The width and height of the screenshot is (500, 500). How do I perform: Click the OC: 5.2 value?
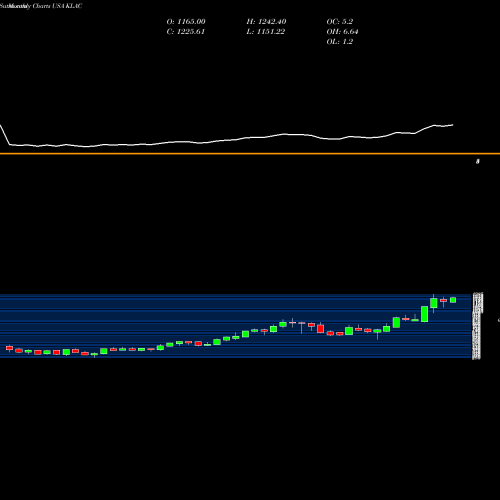pos(340,22)
